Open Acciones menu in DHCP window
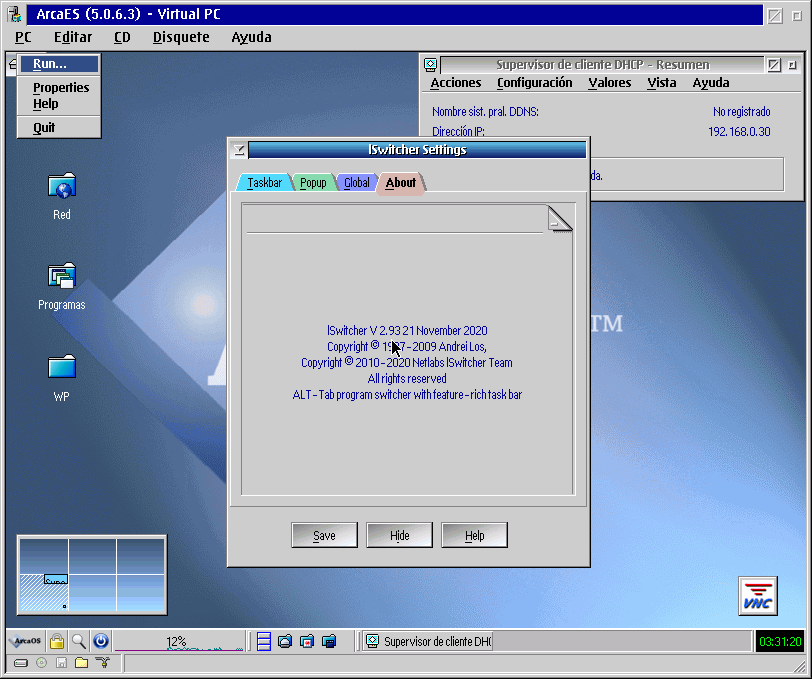Viewport: 812px width, 679px height. (x=456, y=83)
